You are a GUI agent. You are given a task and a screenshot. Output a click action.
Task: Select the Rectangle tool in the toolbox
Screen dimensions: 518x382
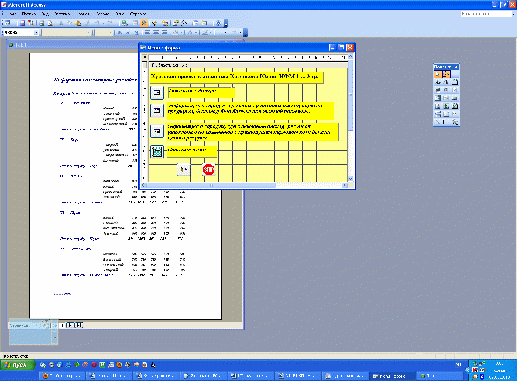(x=444, y=122)
